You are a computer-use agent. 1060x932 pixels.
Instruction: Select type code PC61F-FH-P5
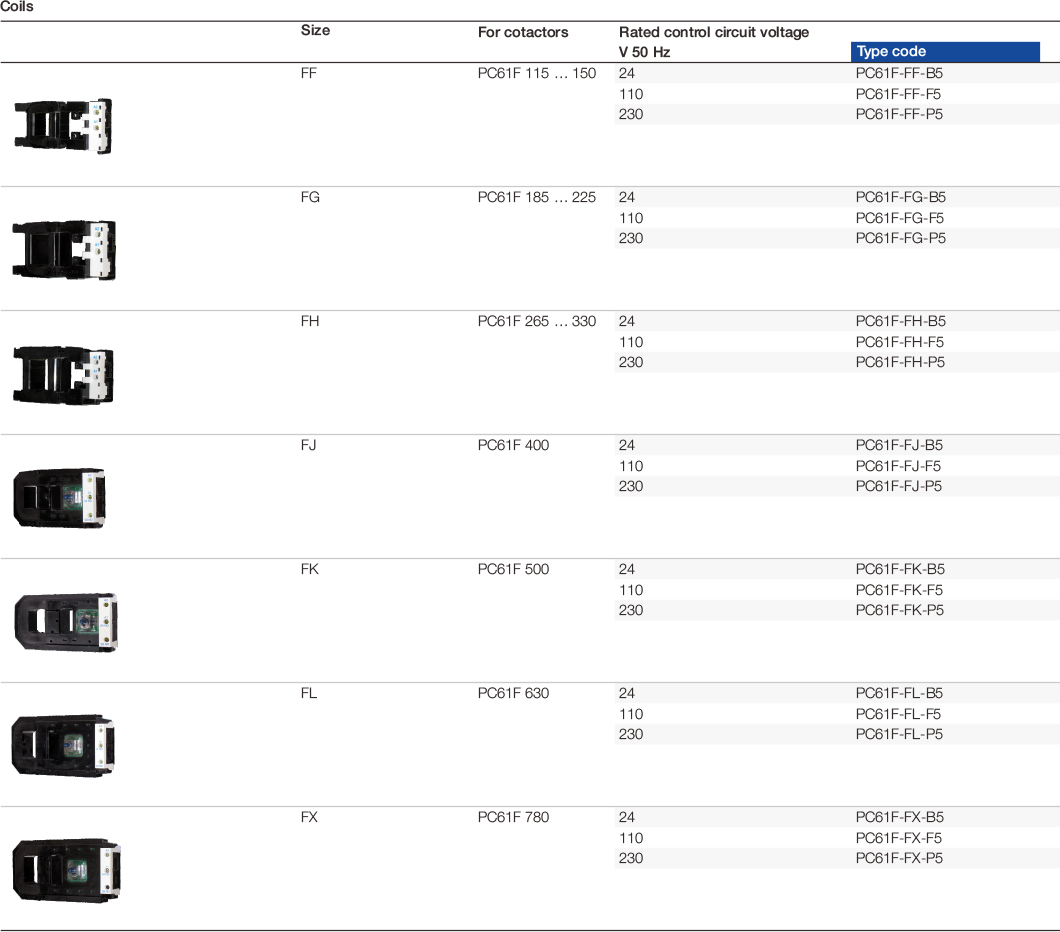click(900, 362)
